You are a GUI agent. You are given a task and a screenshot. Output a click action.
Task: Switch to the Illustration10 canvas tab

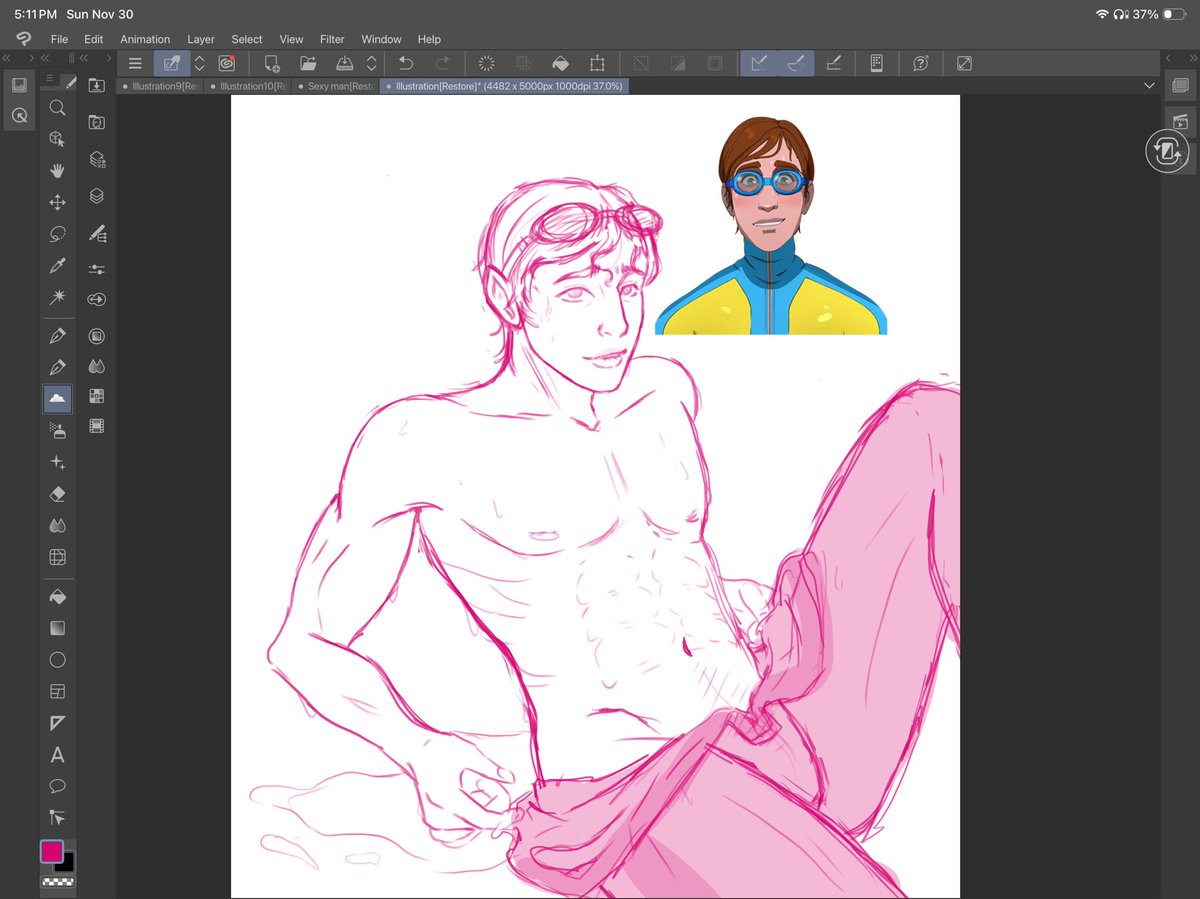pos(249,87)
